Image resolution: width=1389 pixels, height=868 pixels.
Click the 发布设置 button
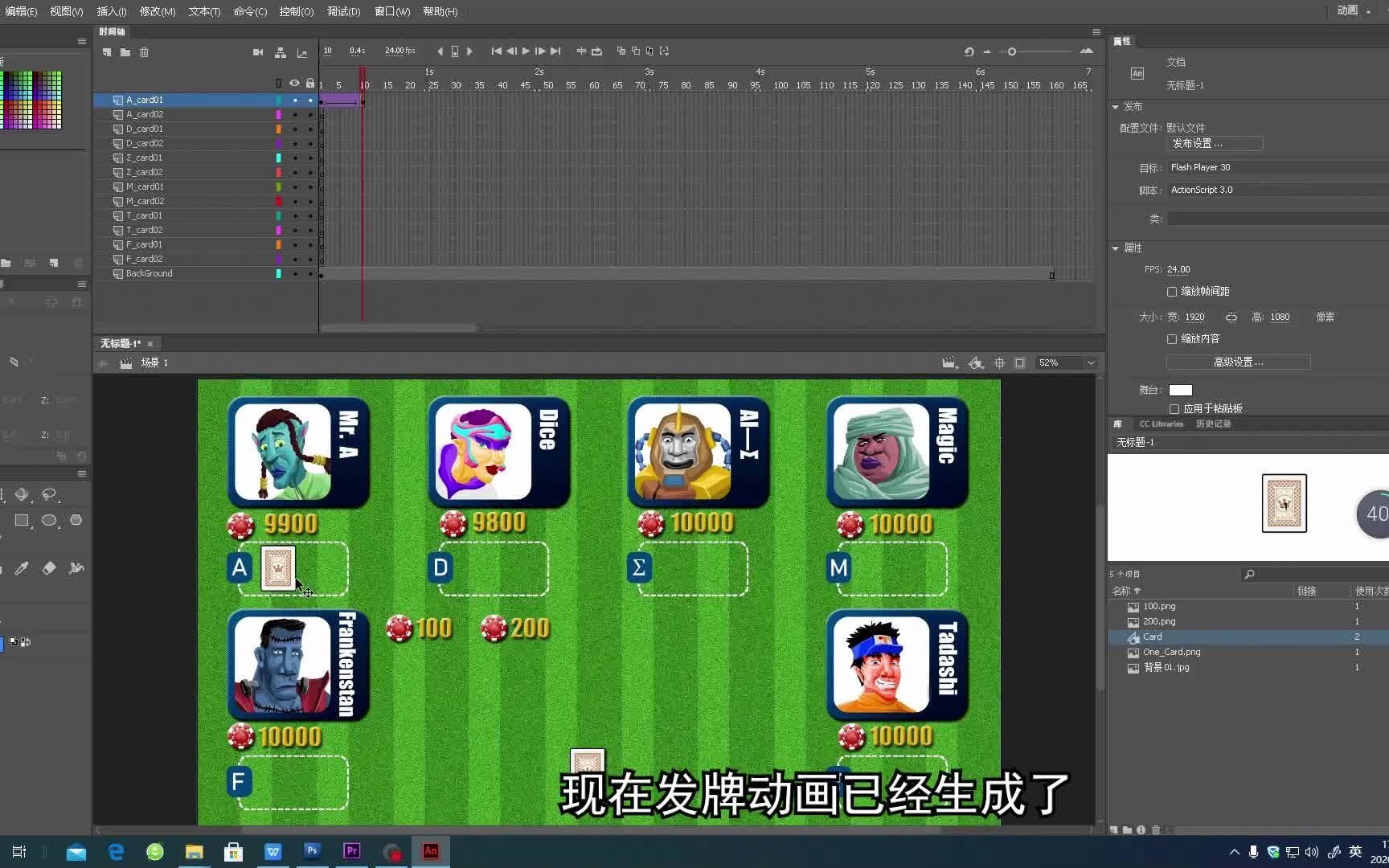pyautogui.click(x=1214, y=143)
